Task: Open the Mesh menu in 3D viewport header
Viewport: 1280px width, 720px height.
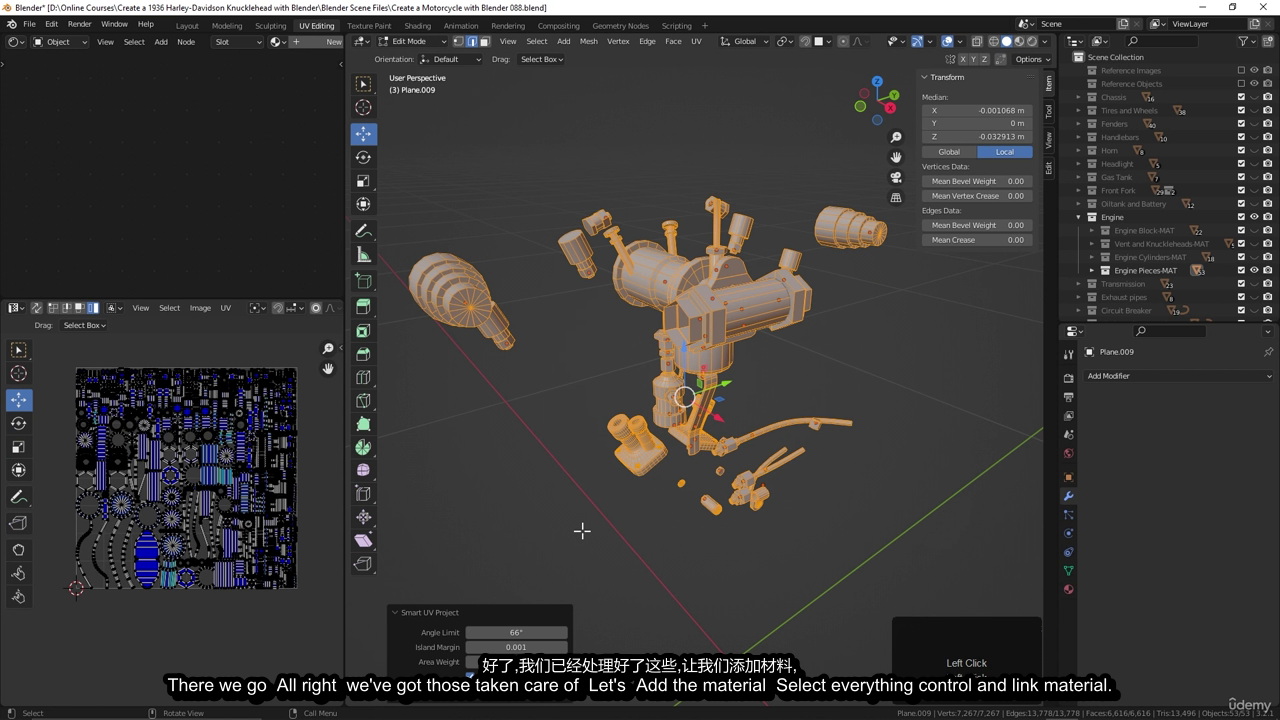Action: (588, 41)
